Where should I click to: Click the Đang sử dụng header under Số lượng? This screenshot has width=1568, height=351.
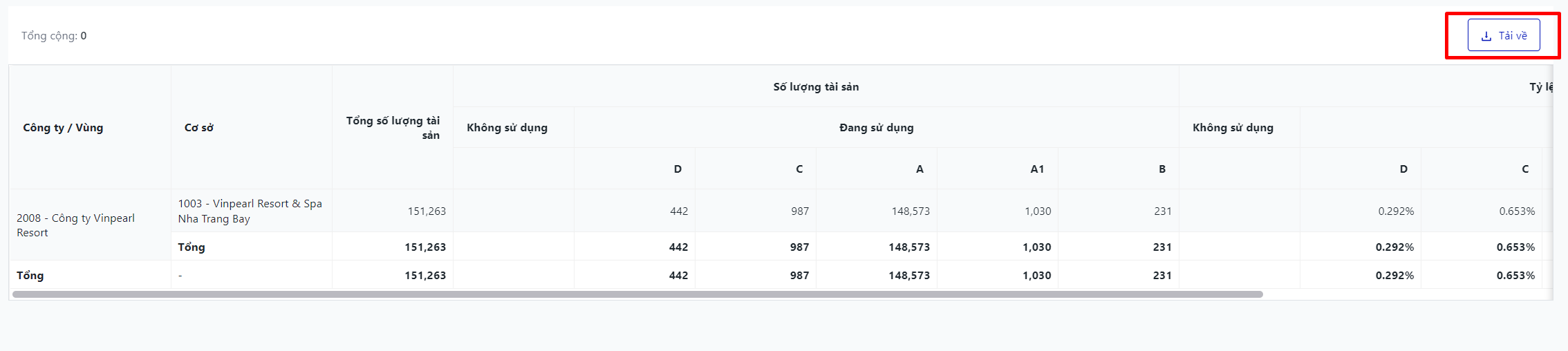click(876, 128)
